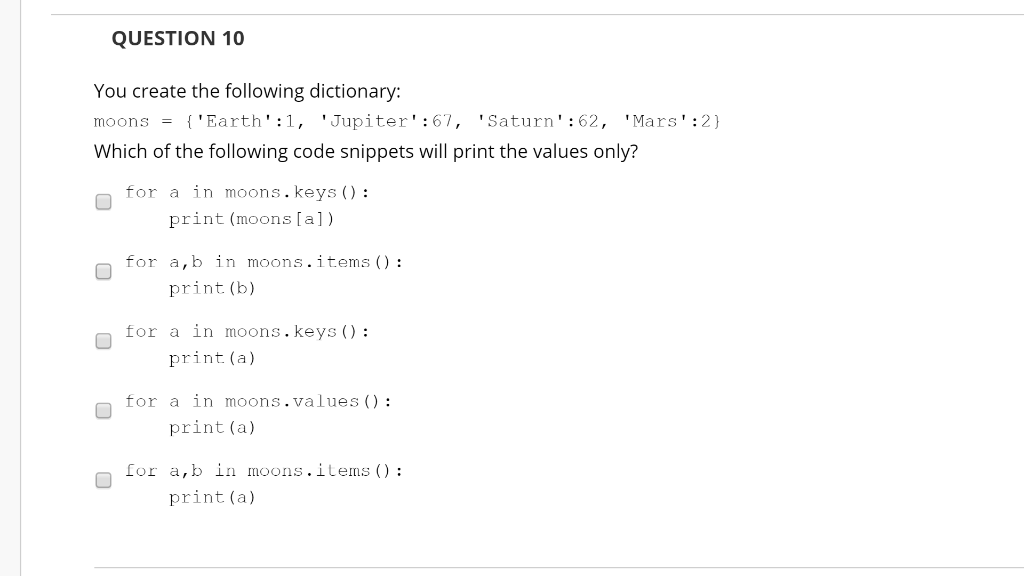Tick the checkbox for the print(moons[a]) snippet

(x=103, y=202)
